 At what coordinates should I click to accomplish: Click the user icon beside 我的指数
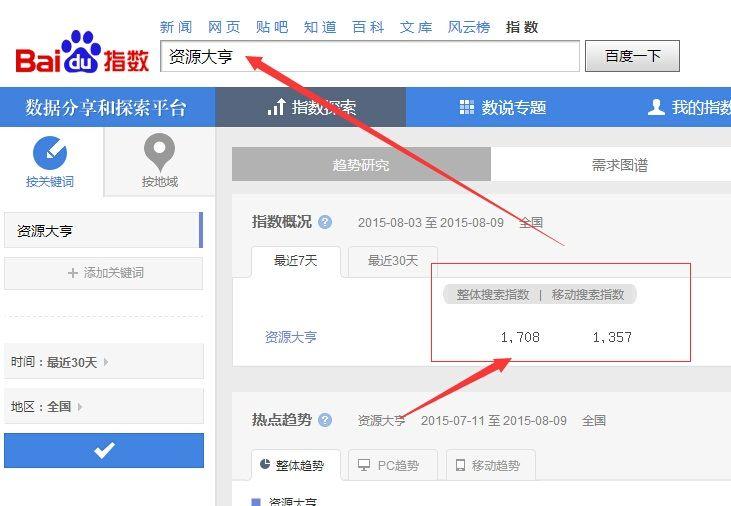[656, 107]
